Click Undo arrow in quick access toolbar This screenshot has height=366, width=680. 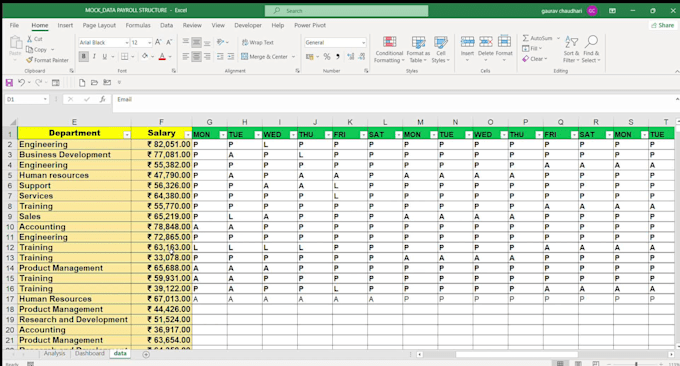coord(21,82)
